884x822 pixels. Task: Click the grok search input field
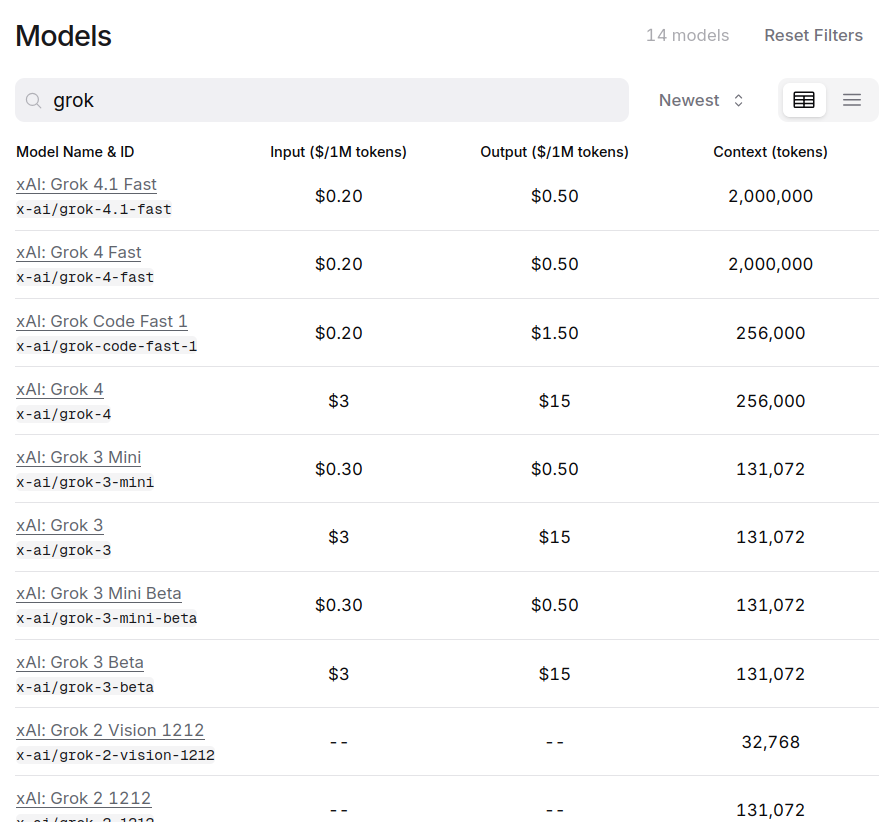pos(330,100)
